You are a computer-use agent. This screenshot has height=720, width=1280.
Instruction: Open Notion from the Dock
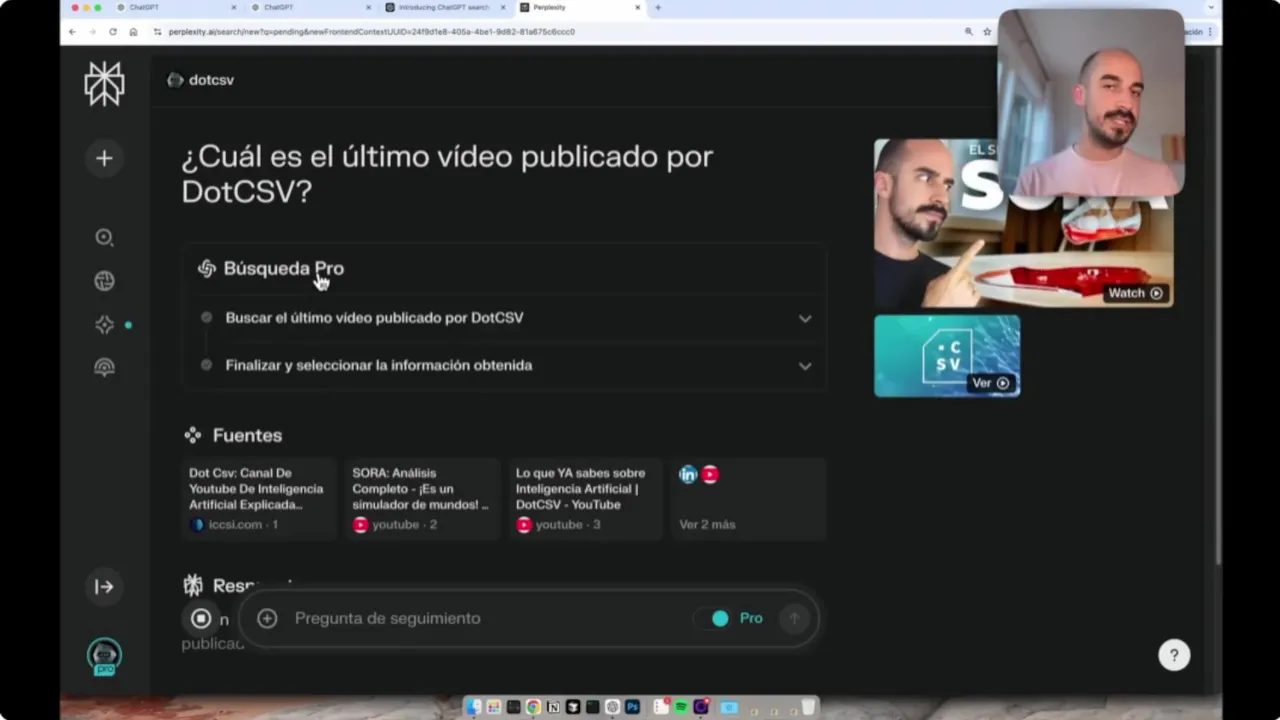(553, 707)
